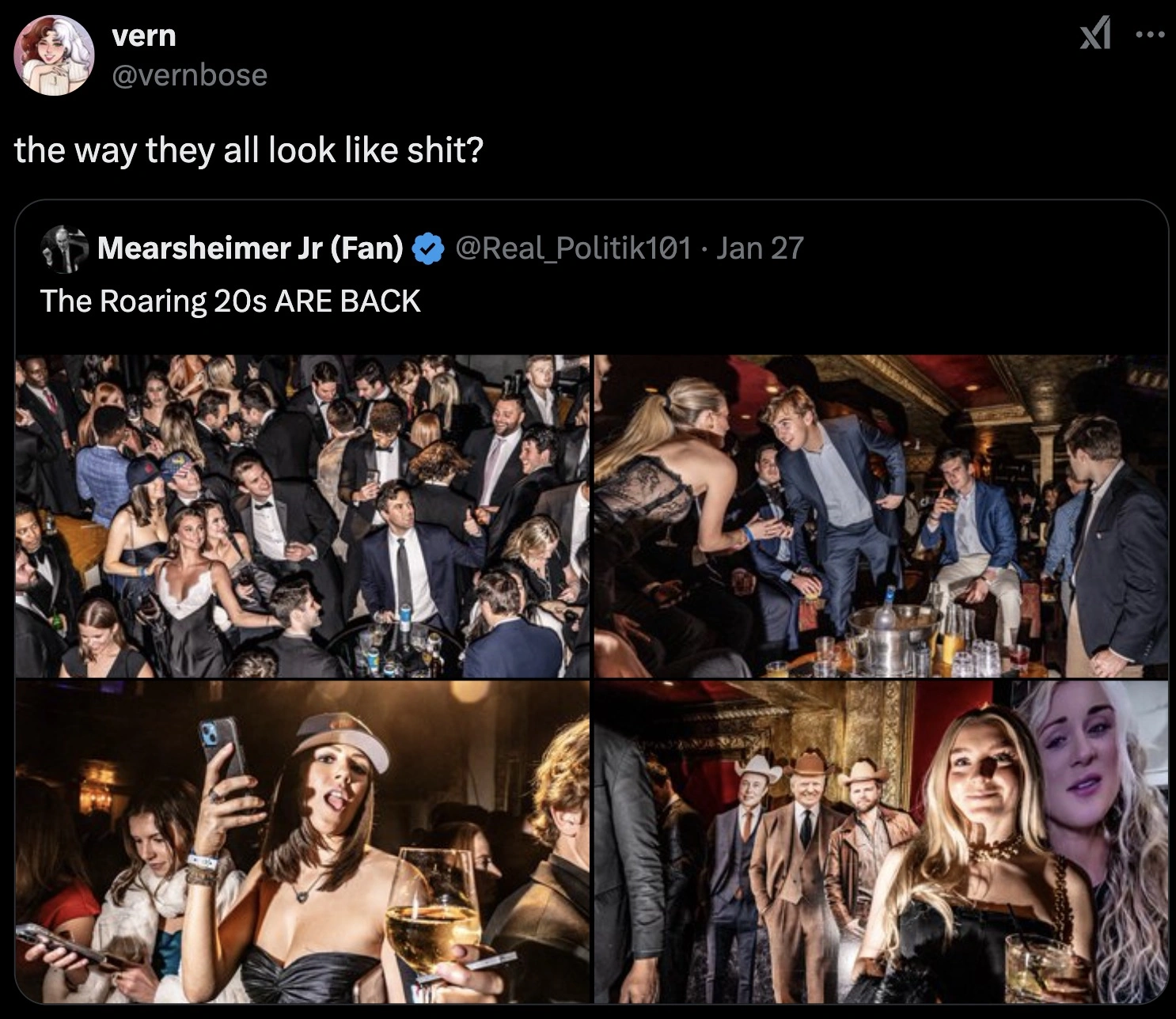Open the Grok explain-post icon
Screen dimensions: 1176x1019
click(x=1095, y=36)
